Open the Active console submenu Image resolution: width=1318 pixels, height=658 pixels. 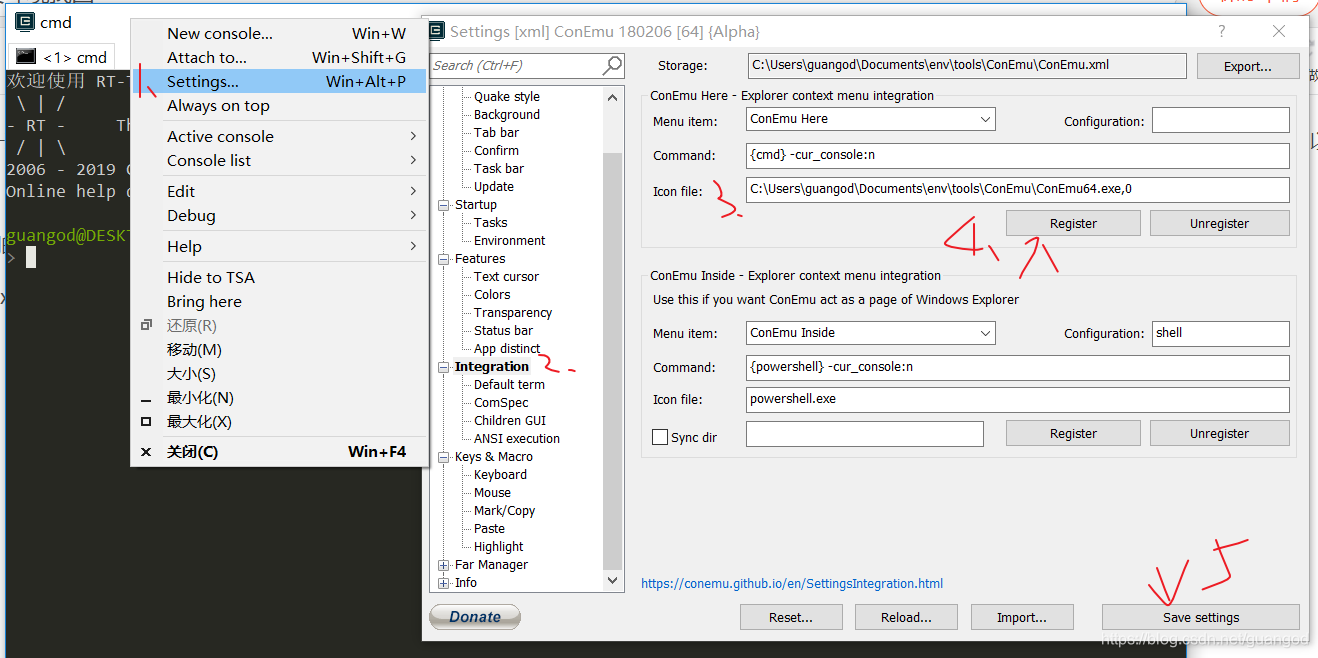[279, 136]
